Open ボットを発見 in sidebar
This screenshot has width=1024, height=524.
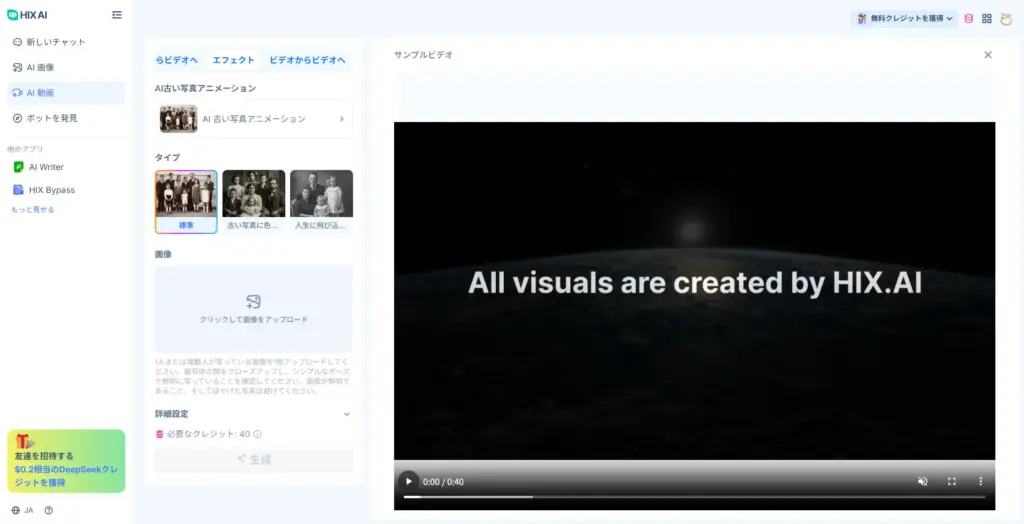click(65, 118)
